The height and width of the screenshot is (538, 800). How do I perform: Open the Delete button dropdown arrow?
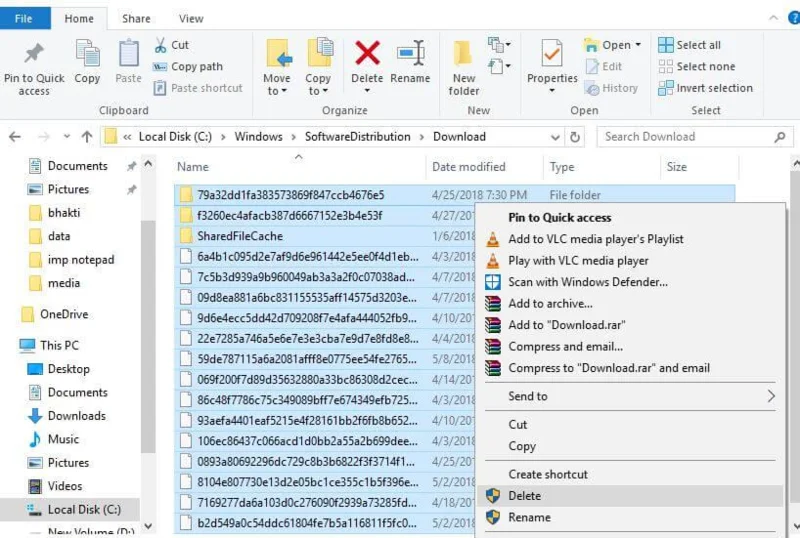tap(367, 91)
